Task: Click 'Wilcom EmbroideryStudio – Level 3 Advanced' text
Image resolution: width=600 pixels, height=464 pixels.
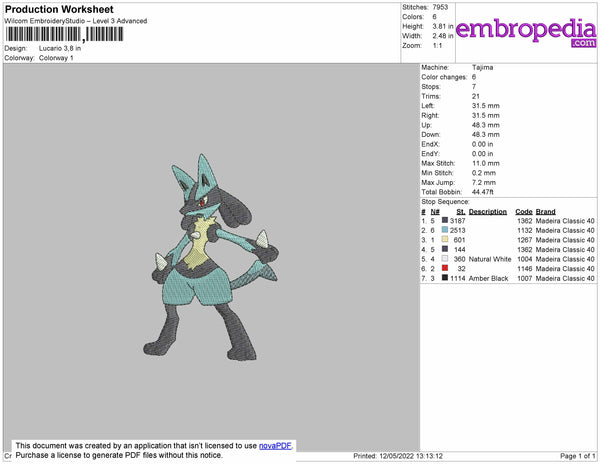Action: 76,21
